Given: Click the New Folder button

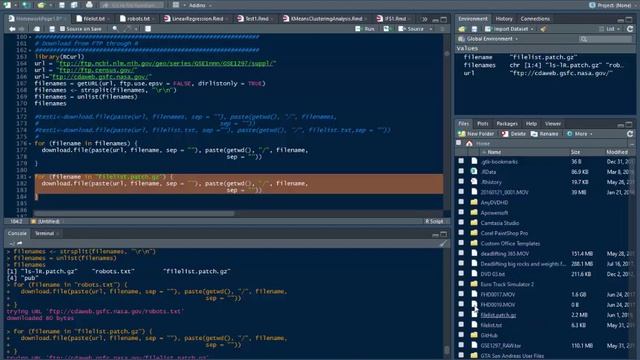Looking at the screenshot, I should click(476, 134).
